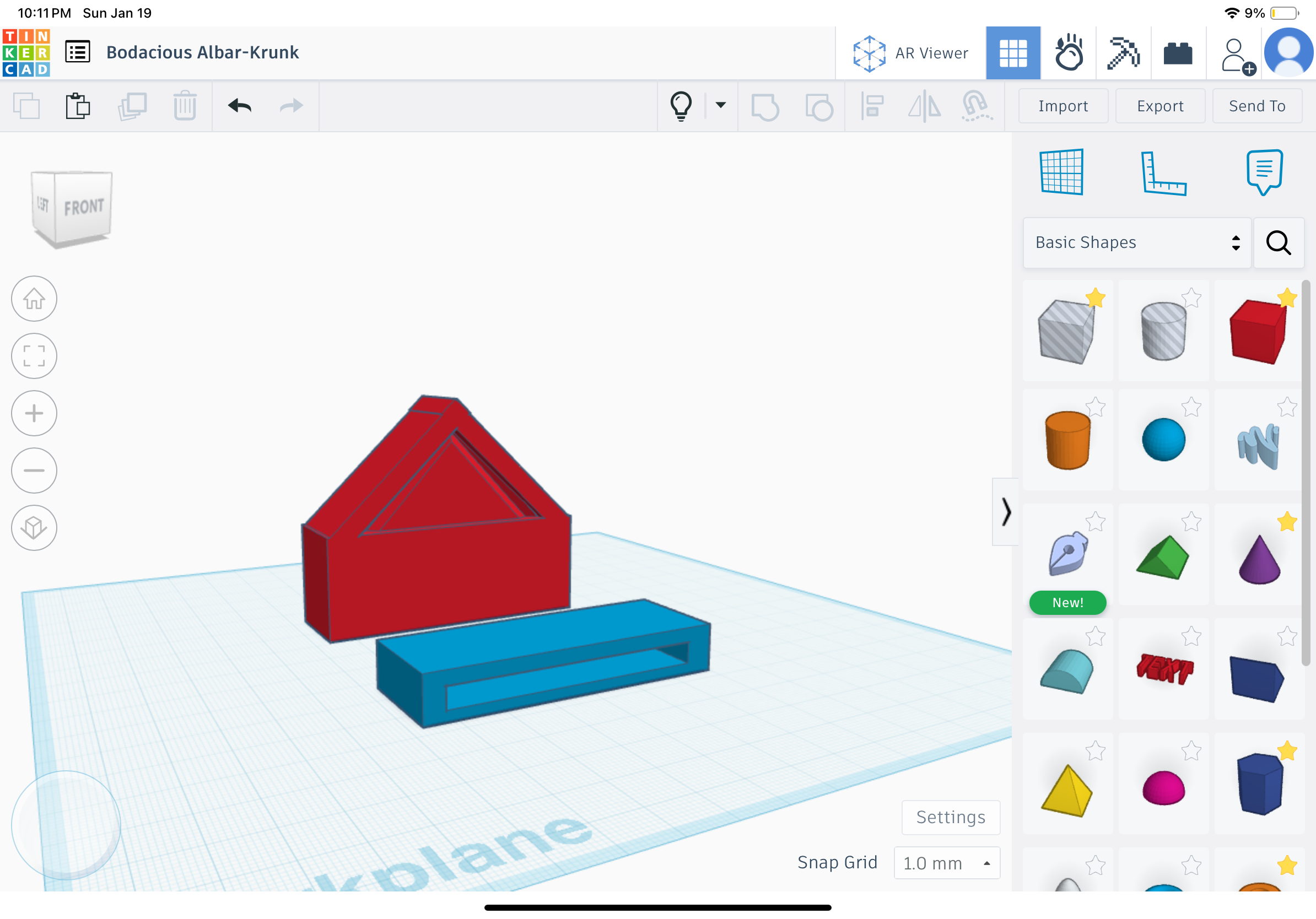The image size is (1316, 919).
Task: Click the Duplicate and repeat icon
Action: 132,106
